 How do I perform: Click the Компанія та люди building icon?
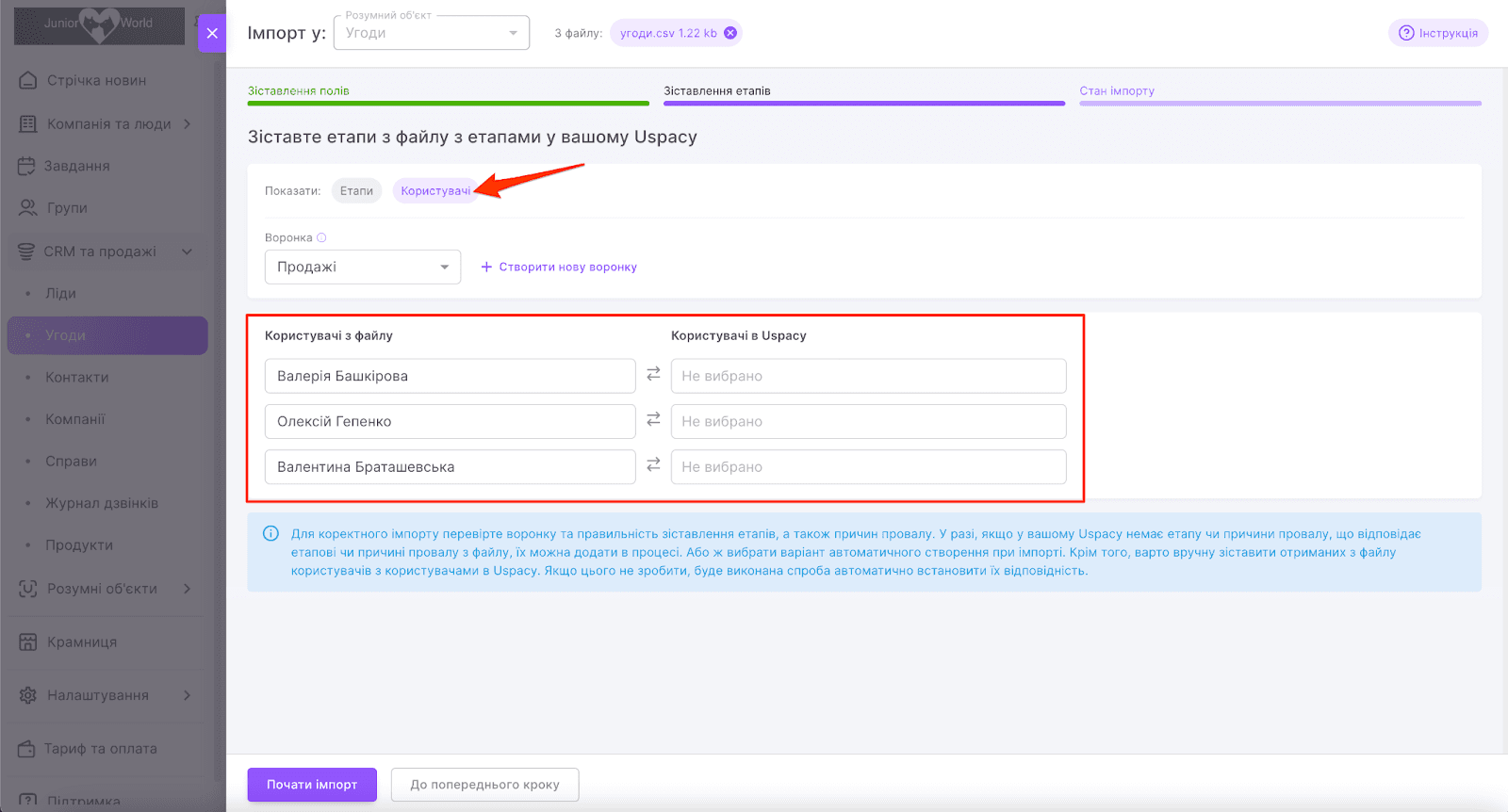[28, 123]
